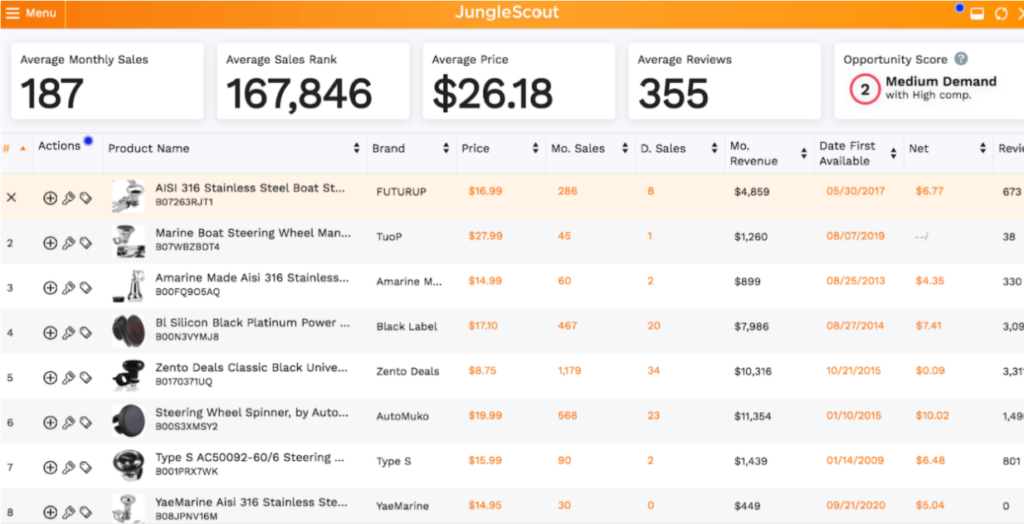
Task: Click the Opportunity Score circle showing 2
Action: 865,90
